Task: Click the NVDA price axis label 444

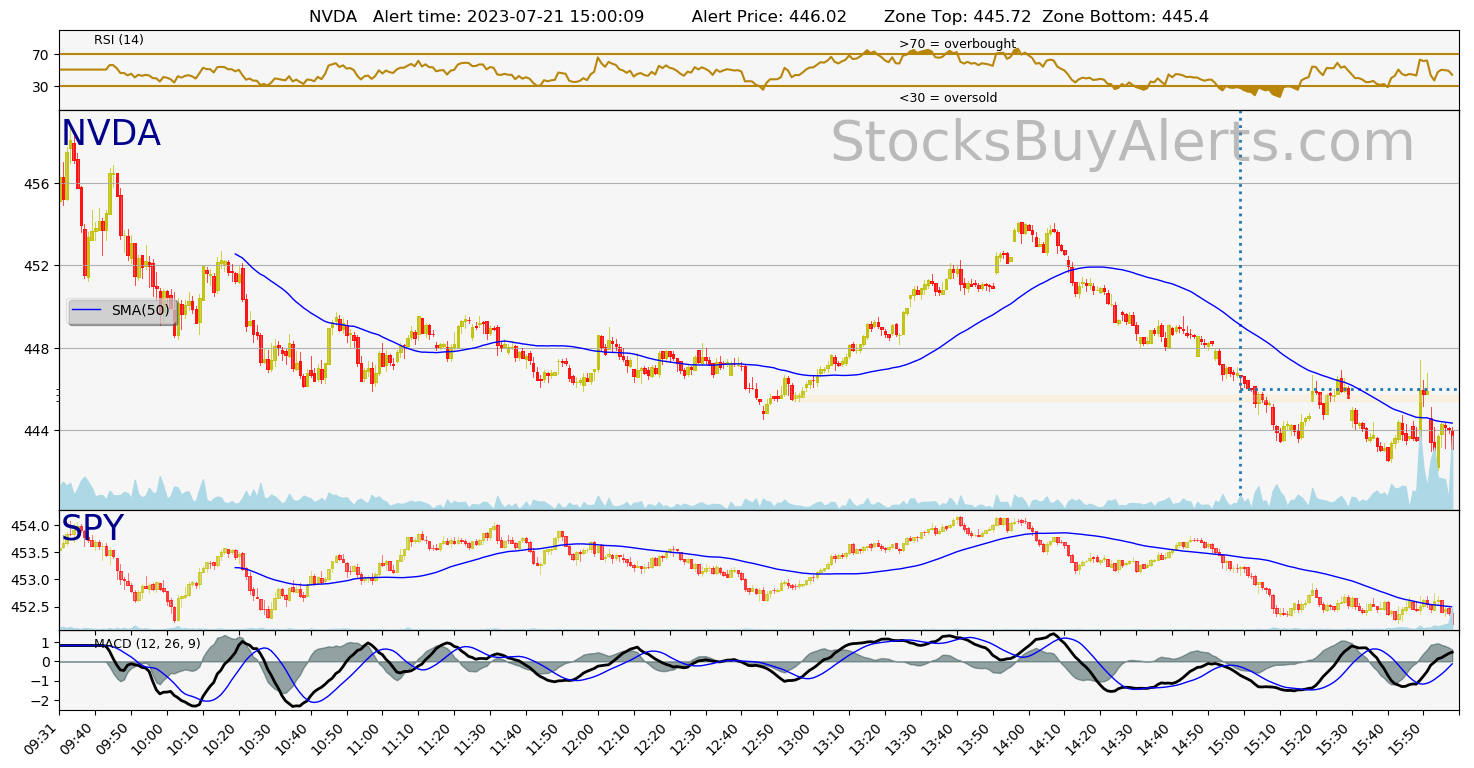Action: point(36,431)
